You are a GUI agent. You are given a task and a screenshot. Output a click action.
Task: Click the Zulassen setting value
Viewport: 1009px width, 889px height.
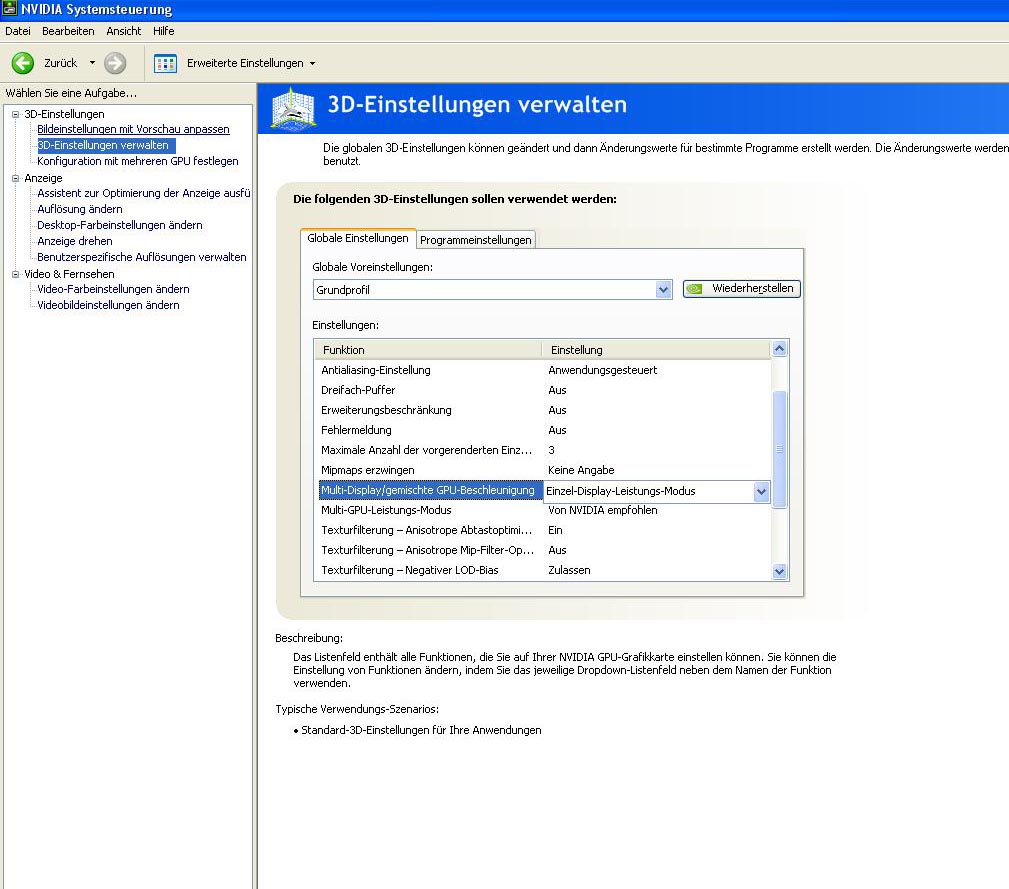click(569, 571)
